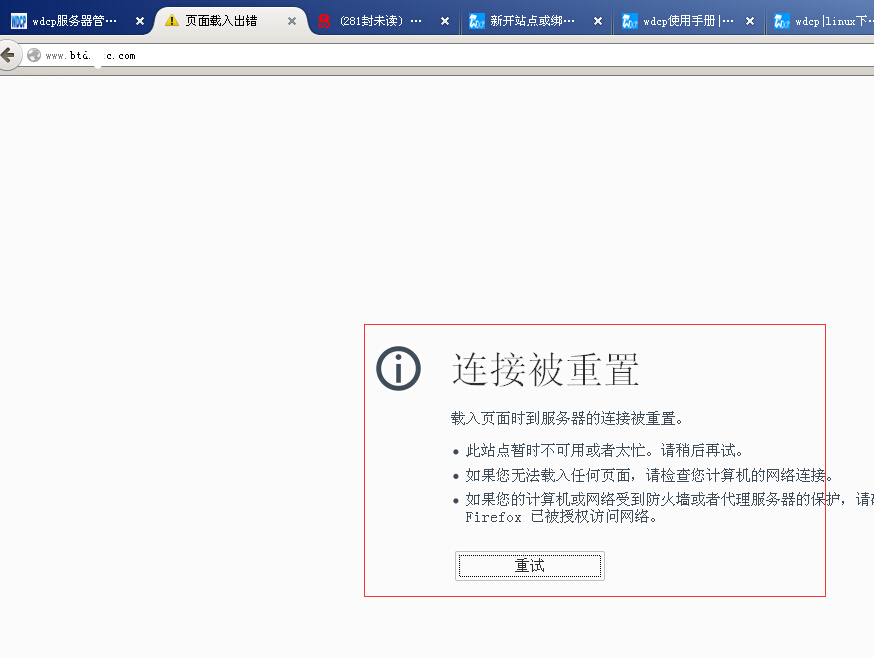
Task: Click the warning triangle icon on error tab
Action: point(172,20)
